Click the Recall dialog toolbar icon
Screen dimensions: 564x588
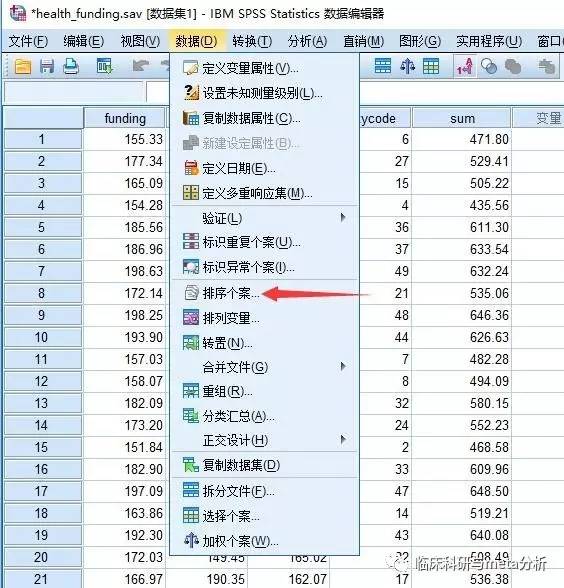click(104, 66)
